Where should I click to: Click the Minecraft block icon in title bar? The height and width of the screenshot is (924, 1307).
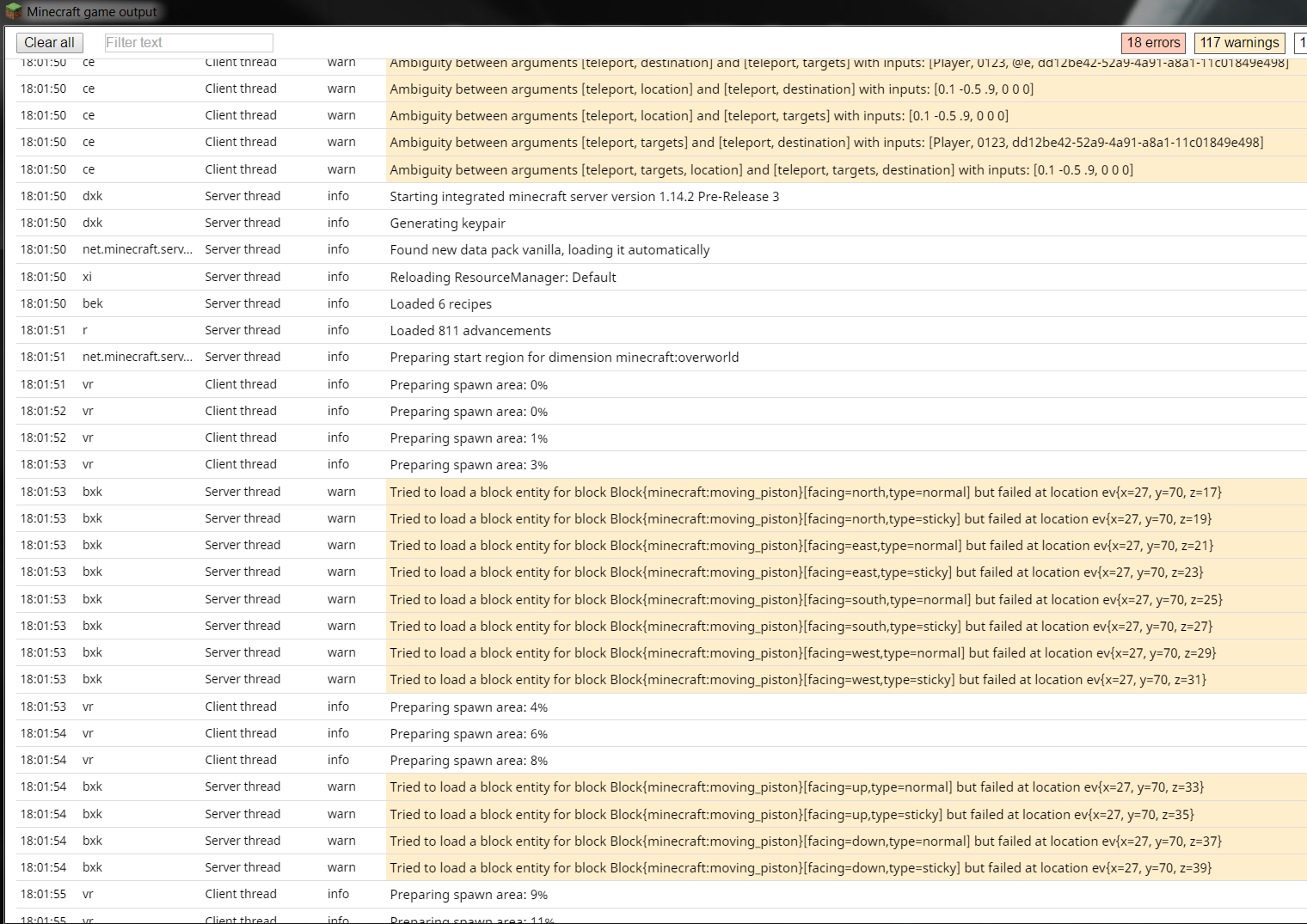(14, 11)
